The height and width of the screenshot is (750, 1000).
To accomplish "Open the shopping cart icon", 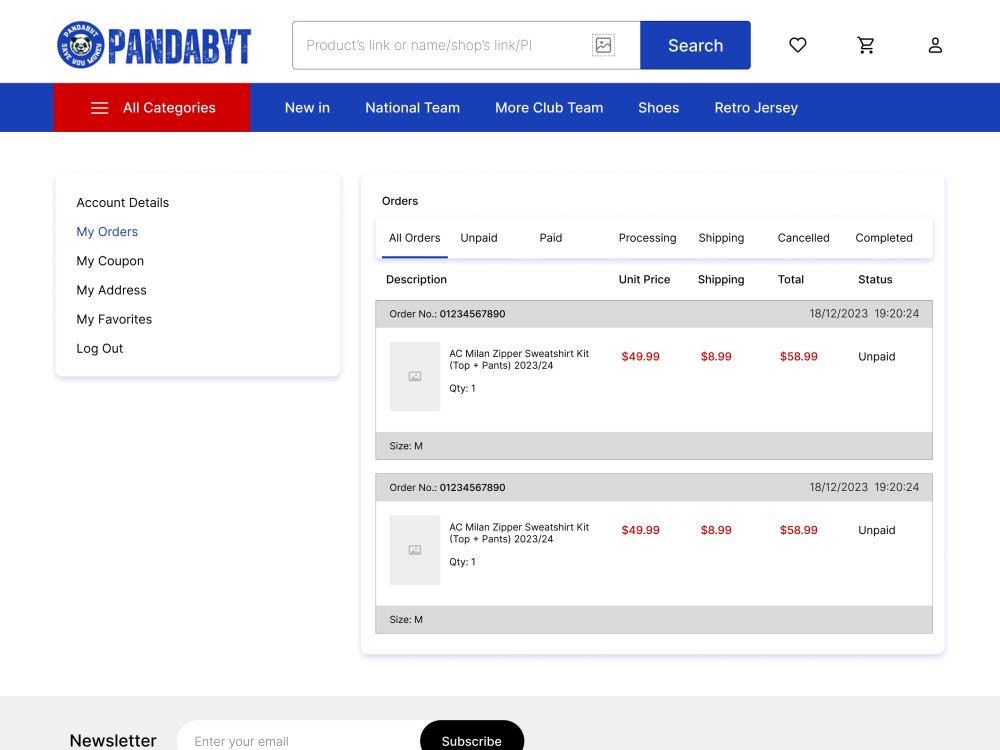I will click(x=865, y=45).
